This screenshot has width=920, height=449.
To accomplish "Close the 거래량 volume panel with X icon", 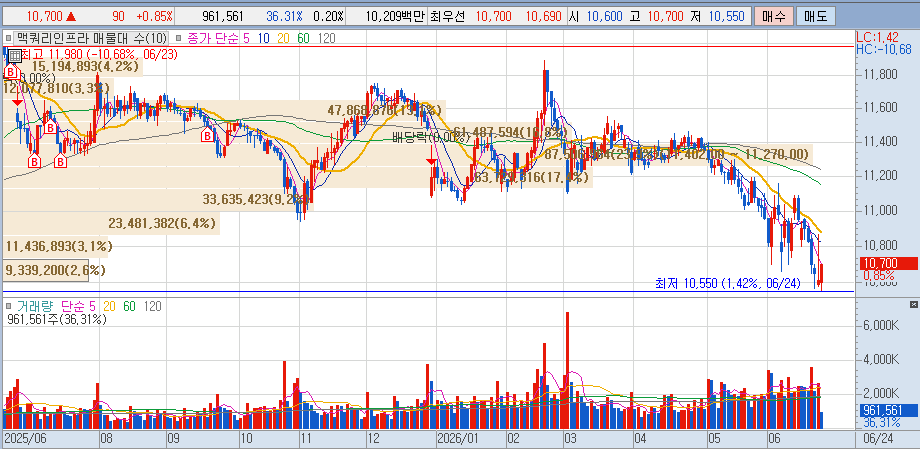I will pos(913,305).
